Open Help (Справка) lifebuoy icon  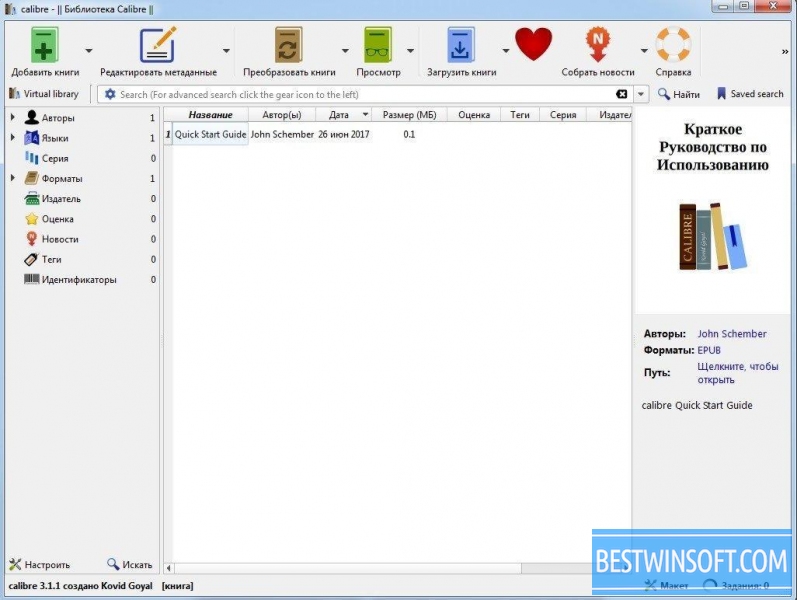pos(673,45)
